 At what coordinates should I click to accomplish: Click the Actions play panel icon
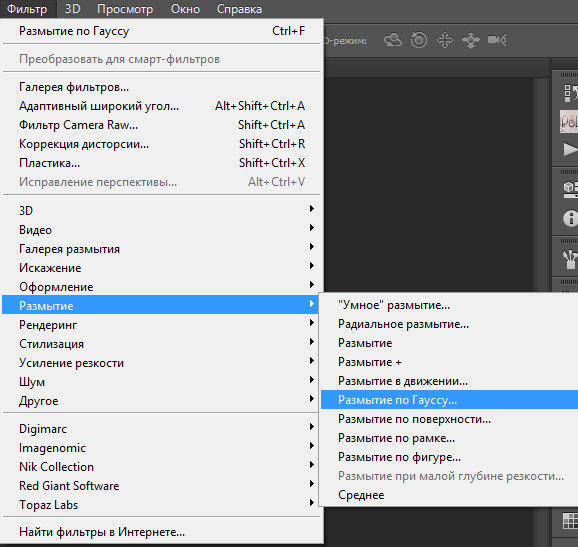click(x=570, y=149)
